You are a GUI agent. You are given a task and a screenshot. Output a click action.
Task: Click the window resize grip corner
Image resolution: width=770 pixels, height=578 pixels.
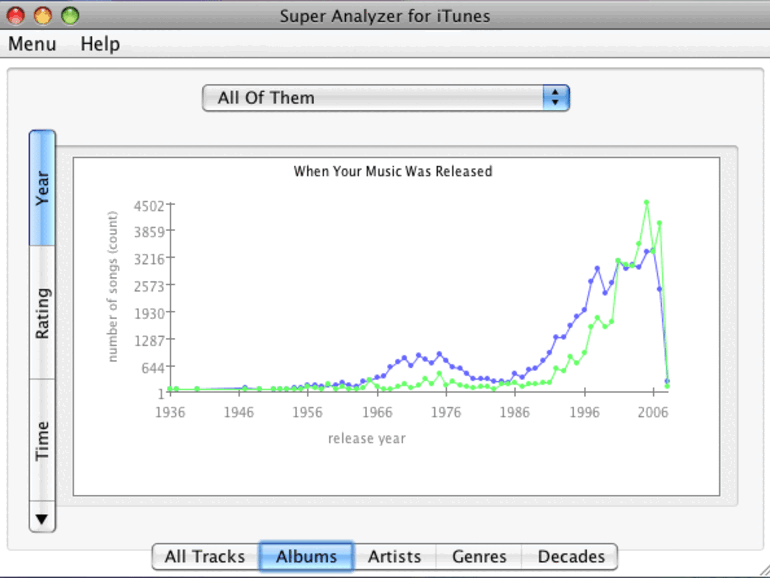(764, 572)
